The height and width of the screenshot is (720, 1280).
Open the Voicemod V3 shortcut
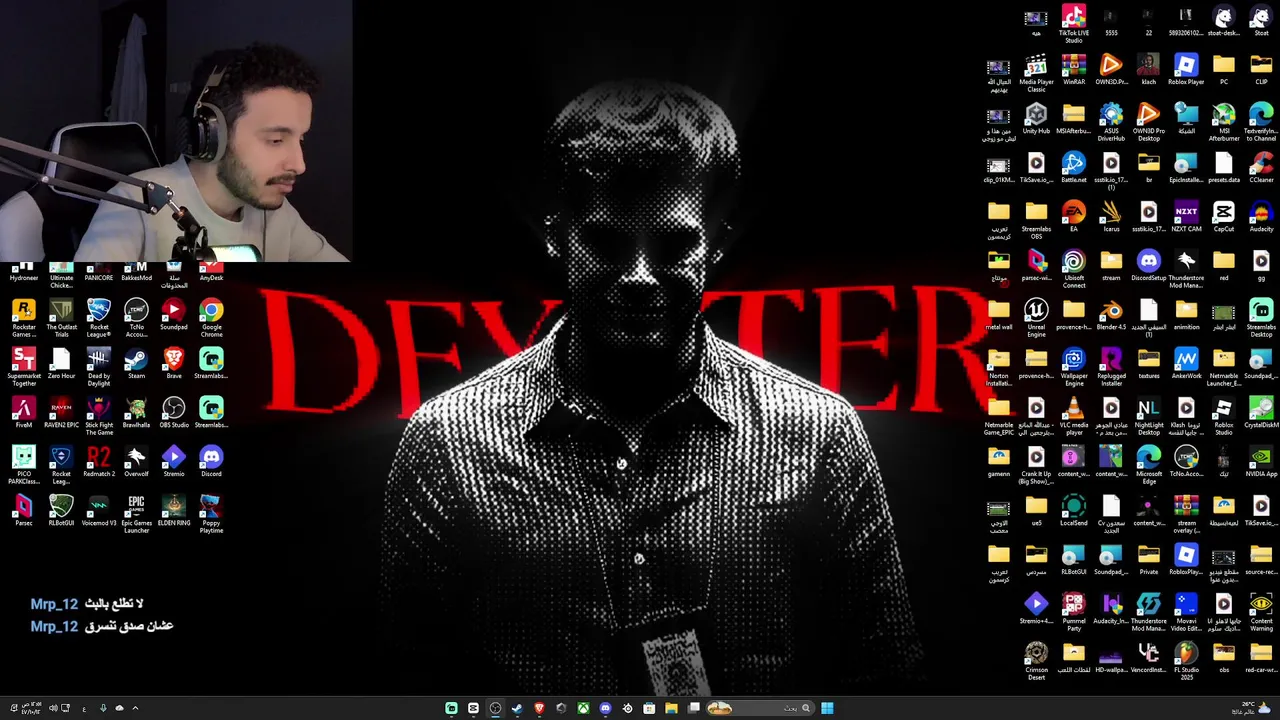99,510
